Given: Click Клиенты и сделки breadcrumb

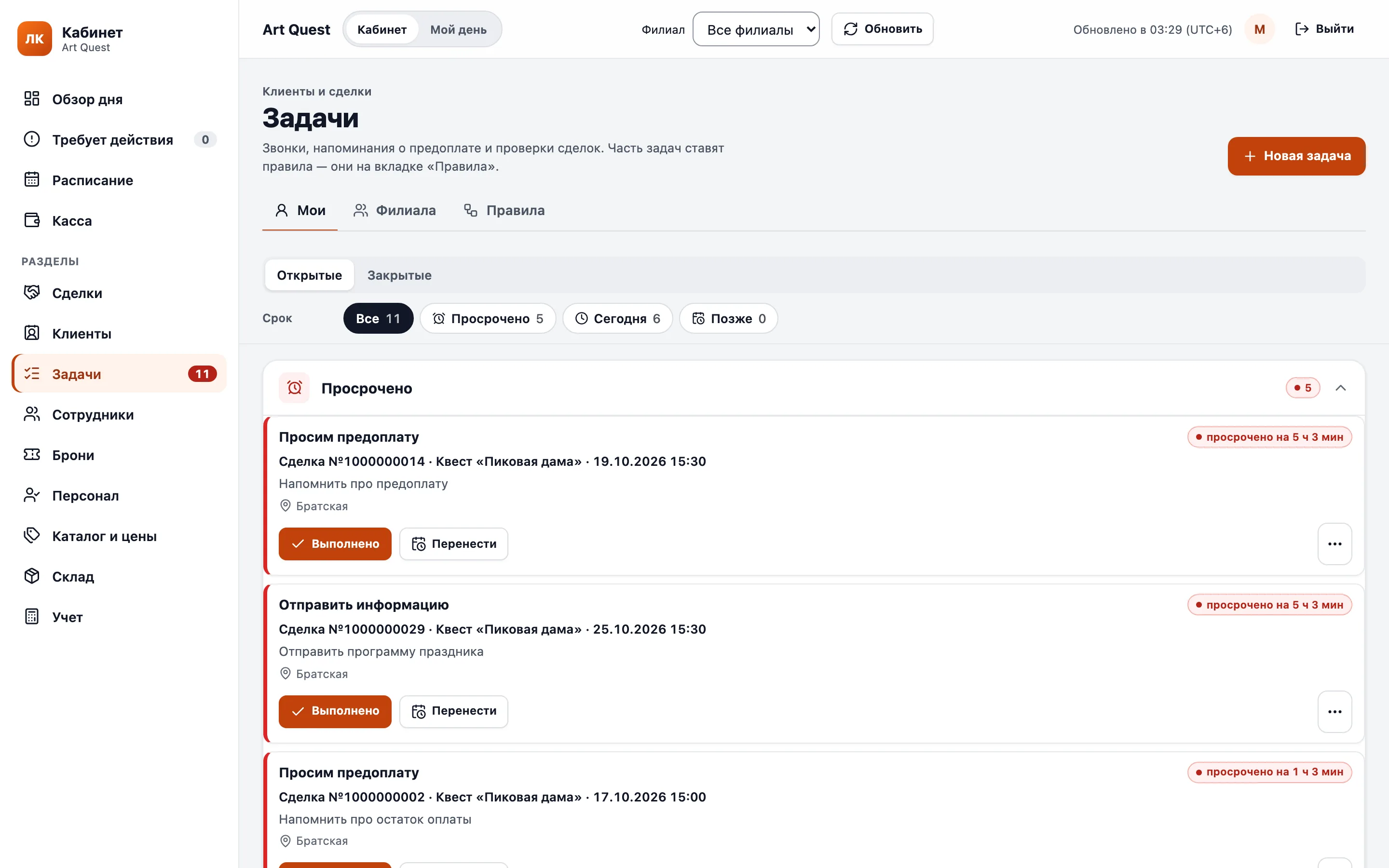Looking at the screenshot, I should [317, 91].
